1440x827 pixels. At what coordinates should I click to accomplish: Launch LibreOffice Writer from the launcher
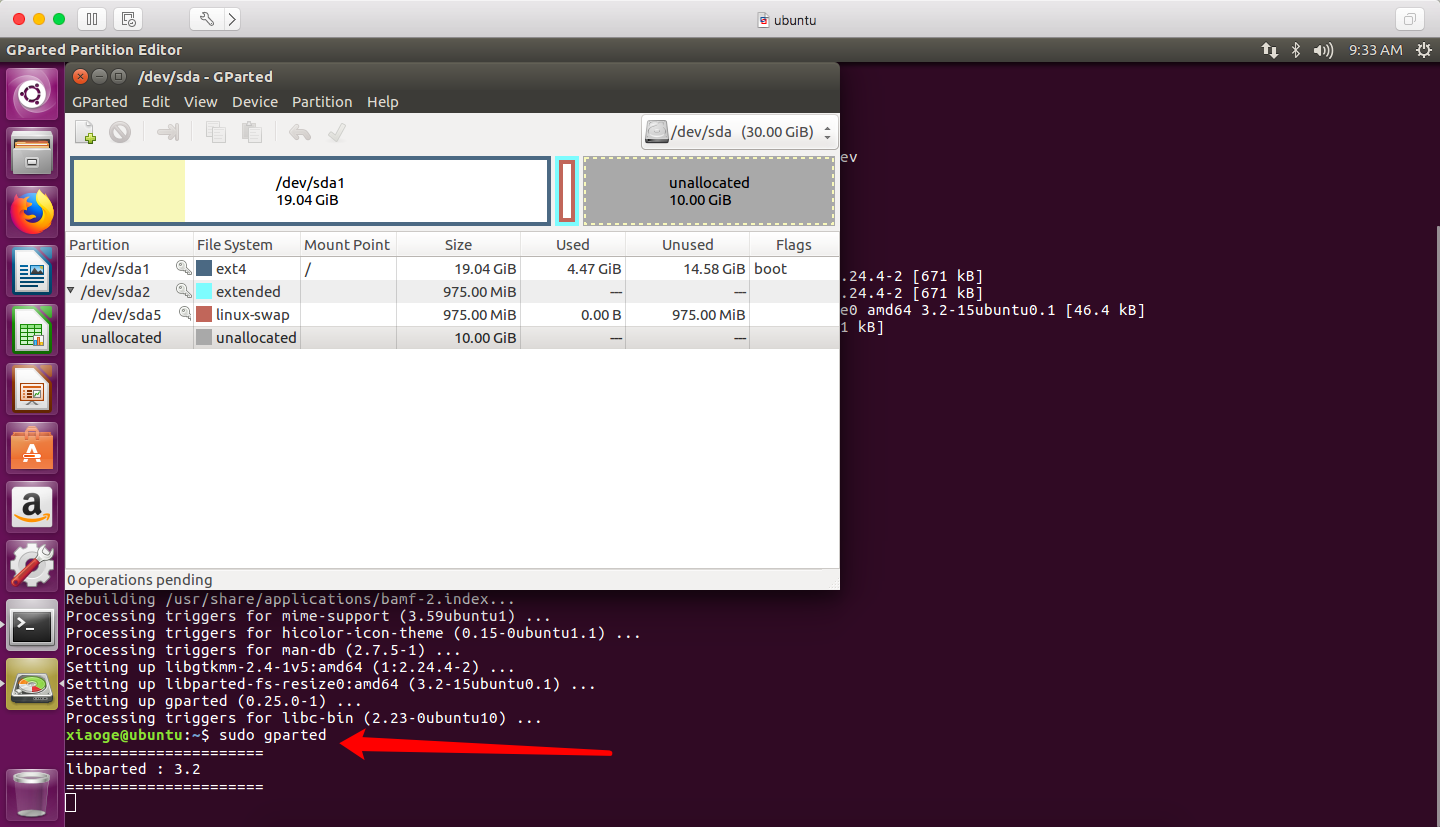(32, 271)
